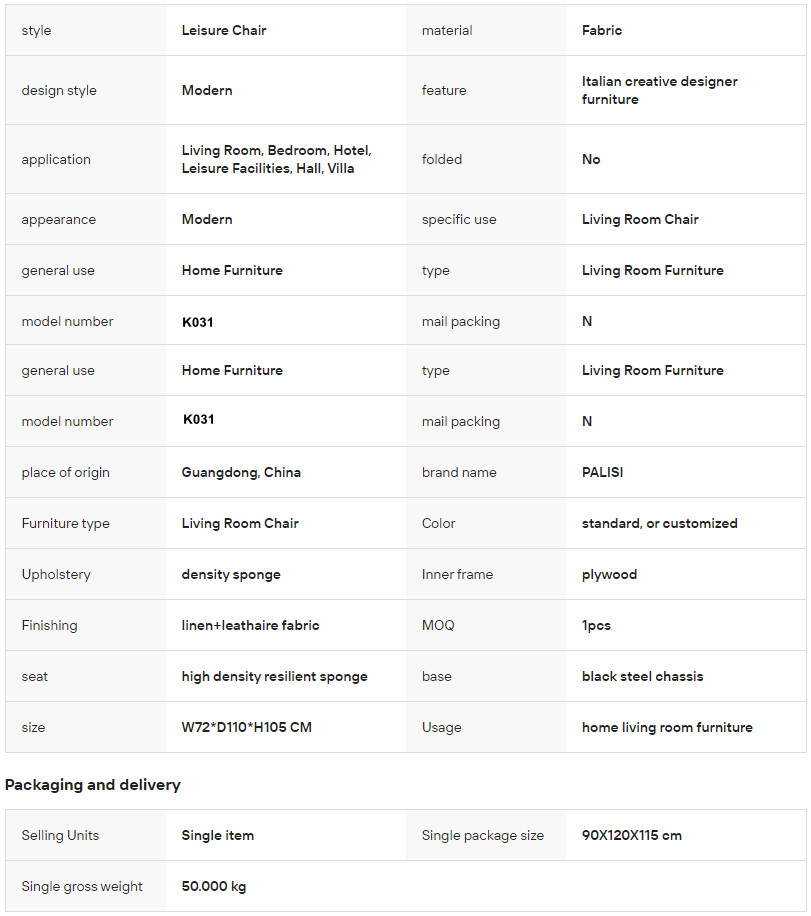Image resolution: width=811 pixels, height=916 pixels.
Task: Click the Packaging and delivery heading
Action: click(x=93, y=785)
